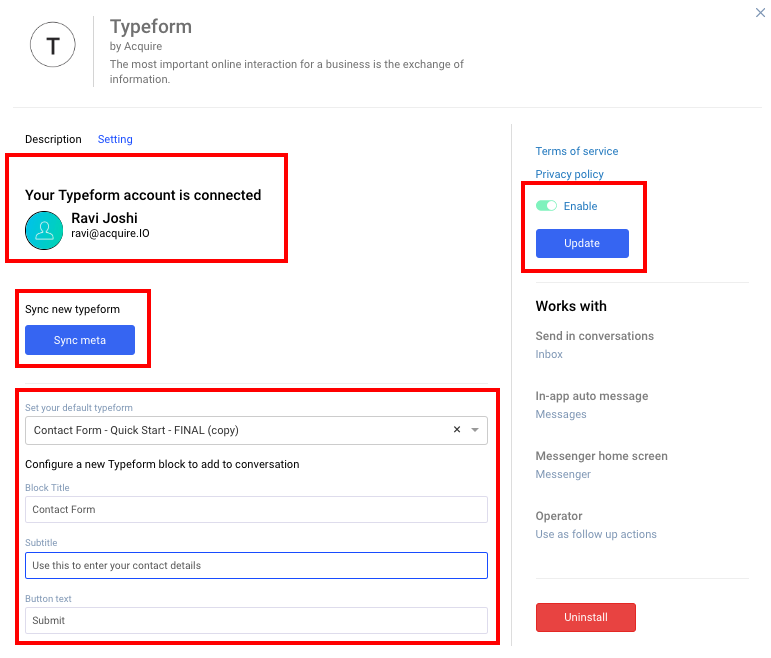Focus the Block Title input field
Image resolution: width=771 pixels, height=658 pixels.
(256, 509)
